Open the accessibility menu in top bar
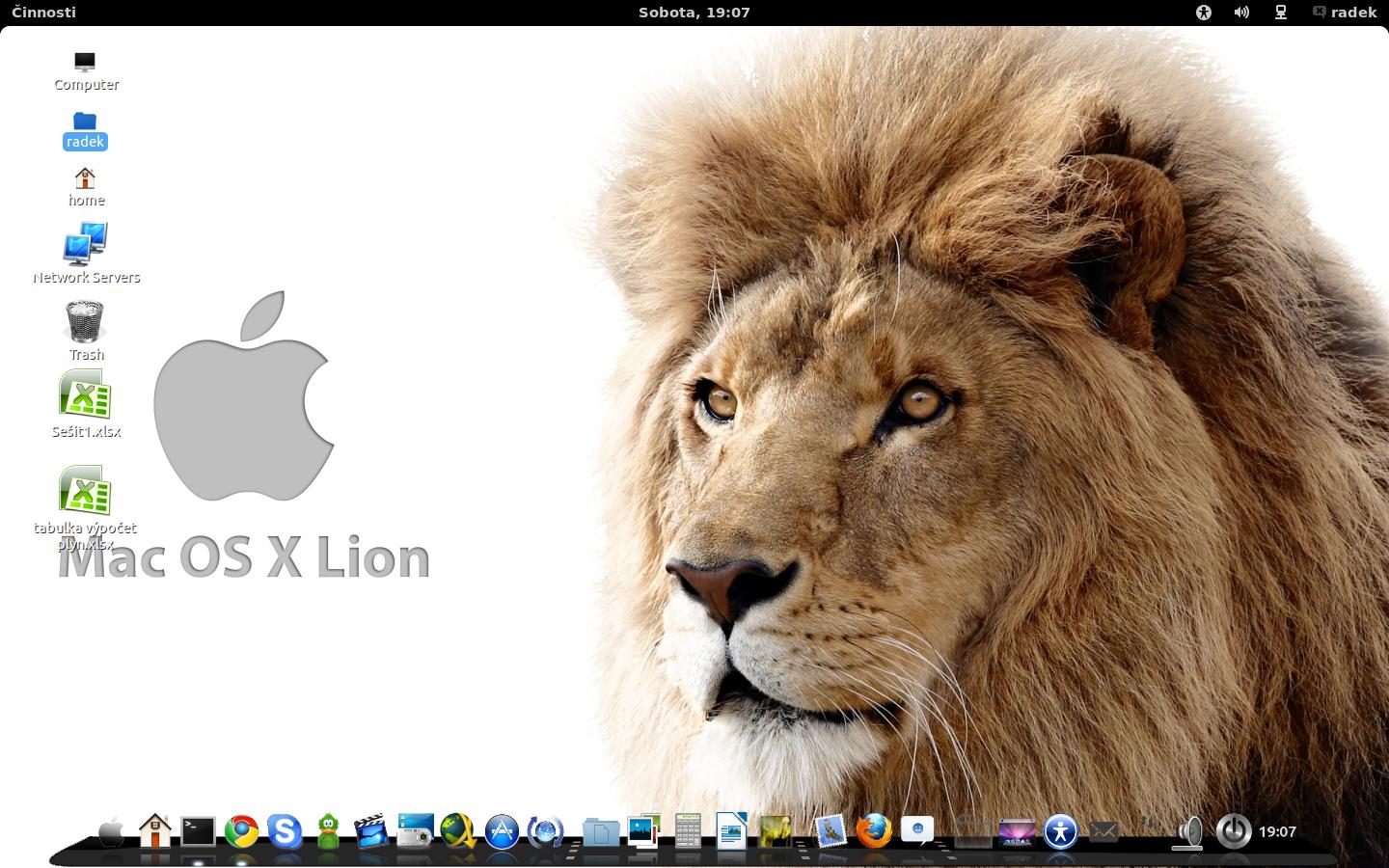The width and height of the screenshot is (1389, 868). 1203,13
